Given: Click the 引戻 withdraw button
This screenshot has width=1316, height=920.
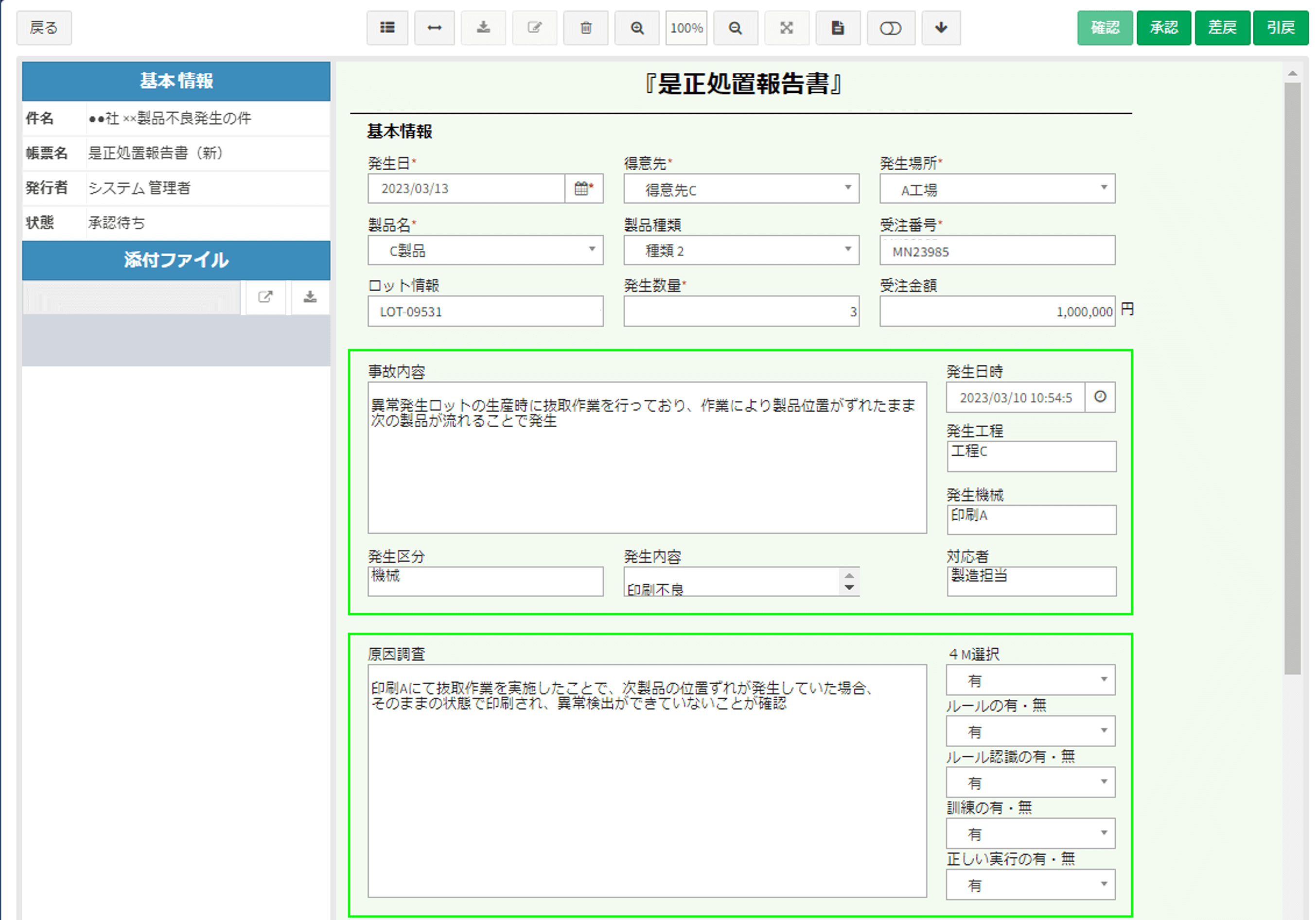Looking at the screenshot, I should (x=1281, y=28).
